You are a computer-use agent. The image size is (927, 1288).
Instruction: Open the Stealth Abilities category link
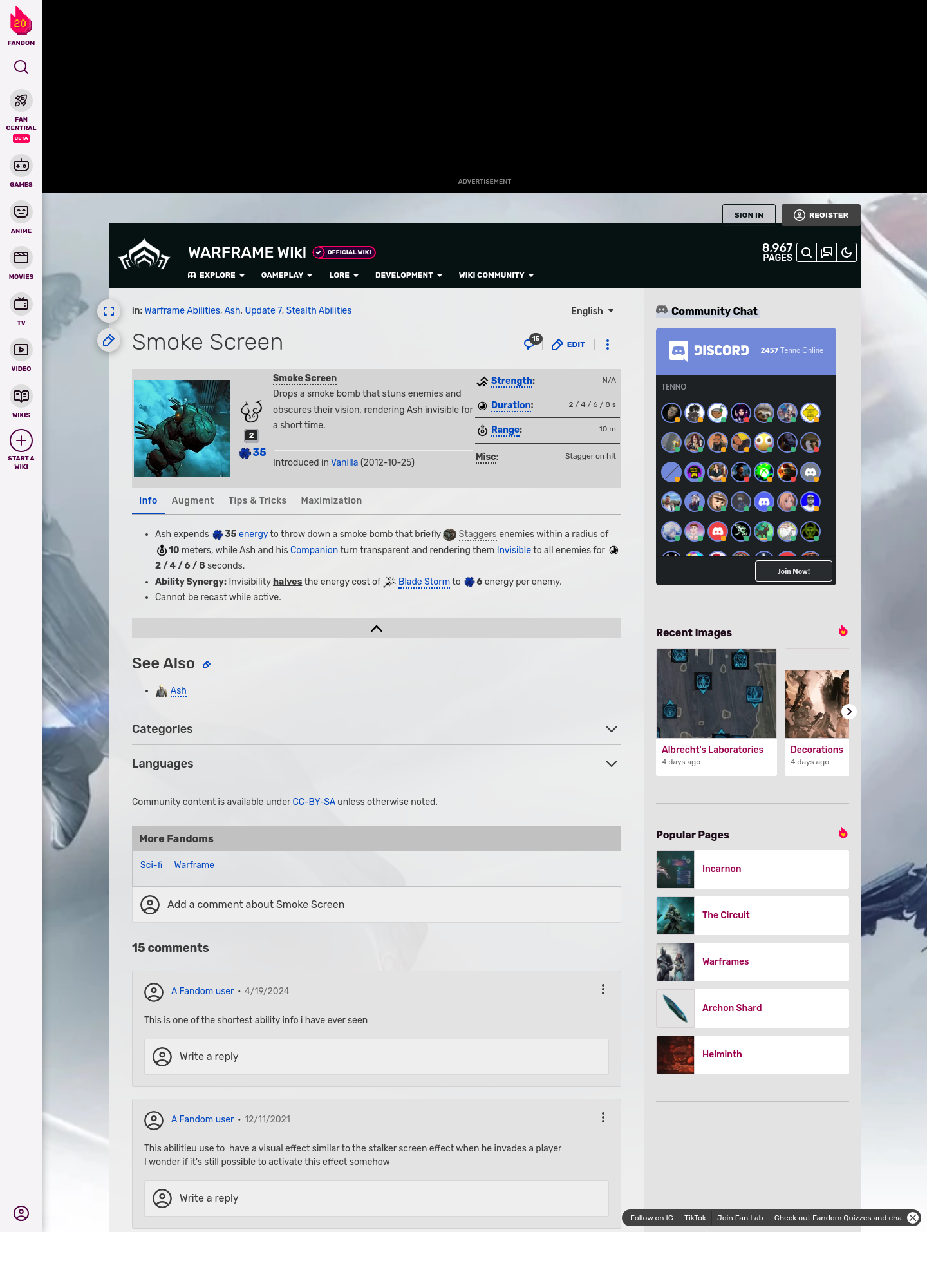[319, 310]
